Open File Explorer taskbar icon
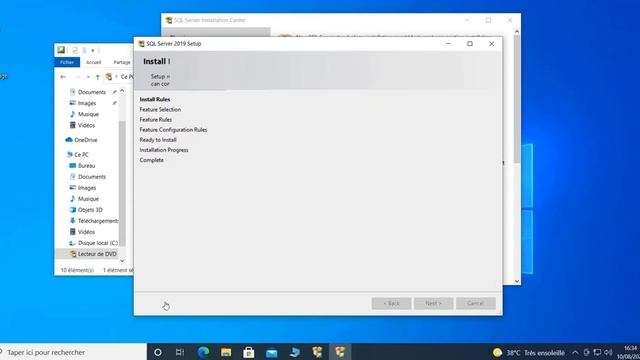Screen dimensions: 640x360 pos(226,352)
